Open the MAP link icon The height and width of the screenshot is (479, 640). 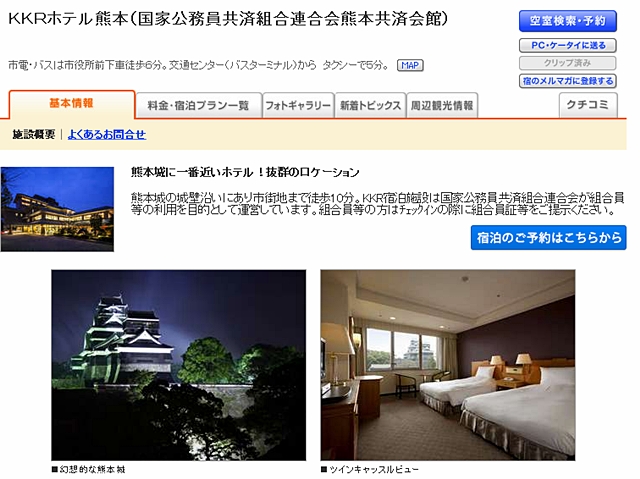tap(410, 65)
